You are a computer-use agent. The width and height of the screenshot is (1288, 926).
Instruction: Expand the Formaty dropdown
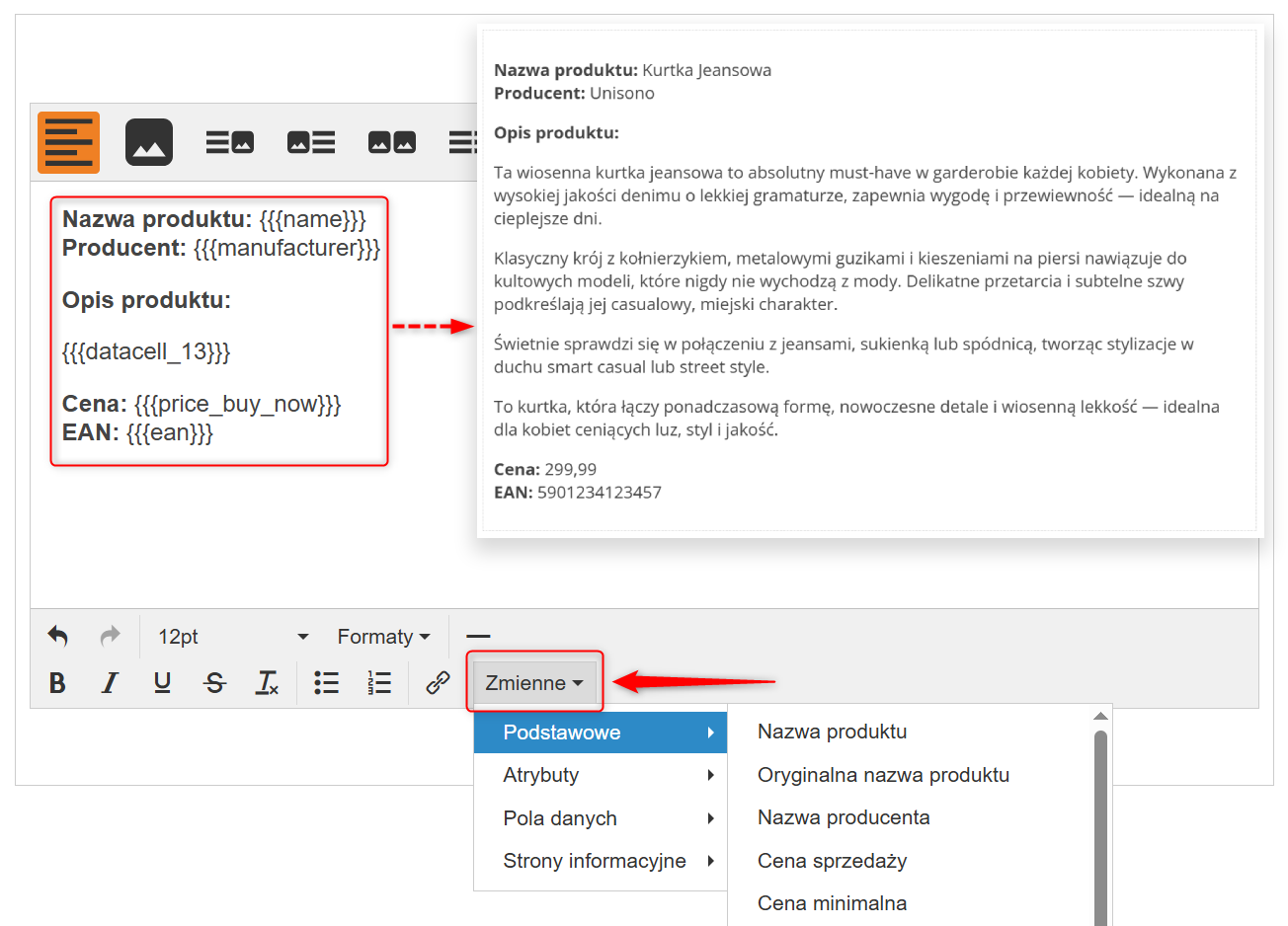383,637
